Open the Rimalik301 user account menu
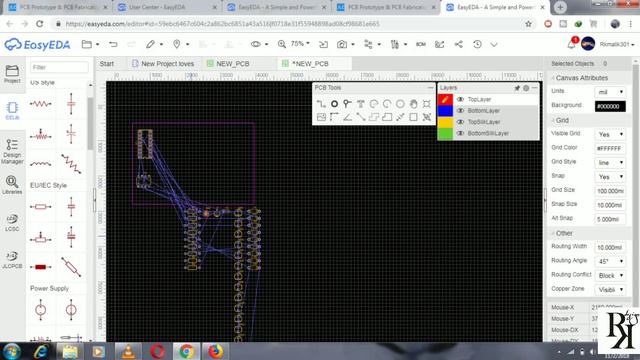The height and width of the screenshot is (360, 640). click(616, 44)
